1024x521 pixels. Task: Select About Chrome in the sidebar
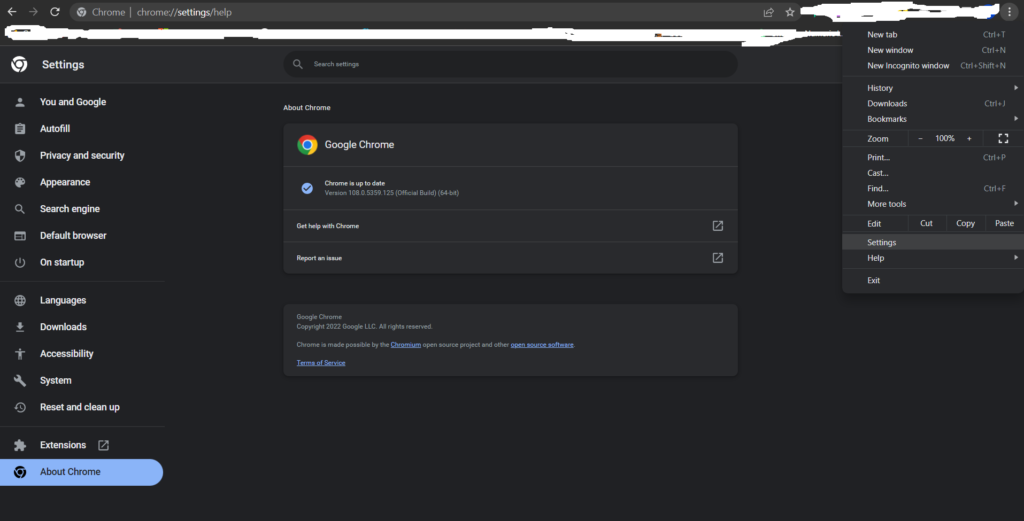pyautogui.click(x=82, y=472)
